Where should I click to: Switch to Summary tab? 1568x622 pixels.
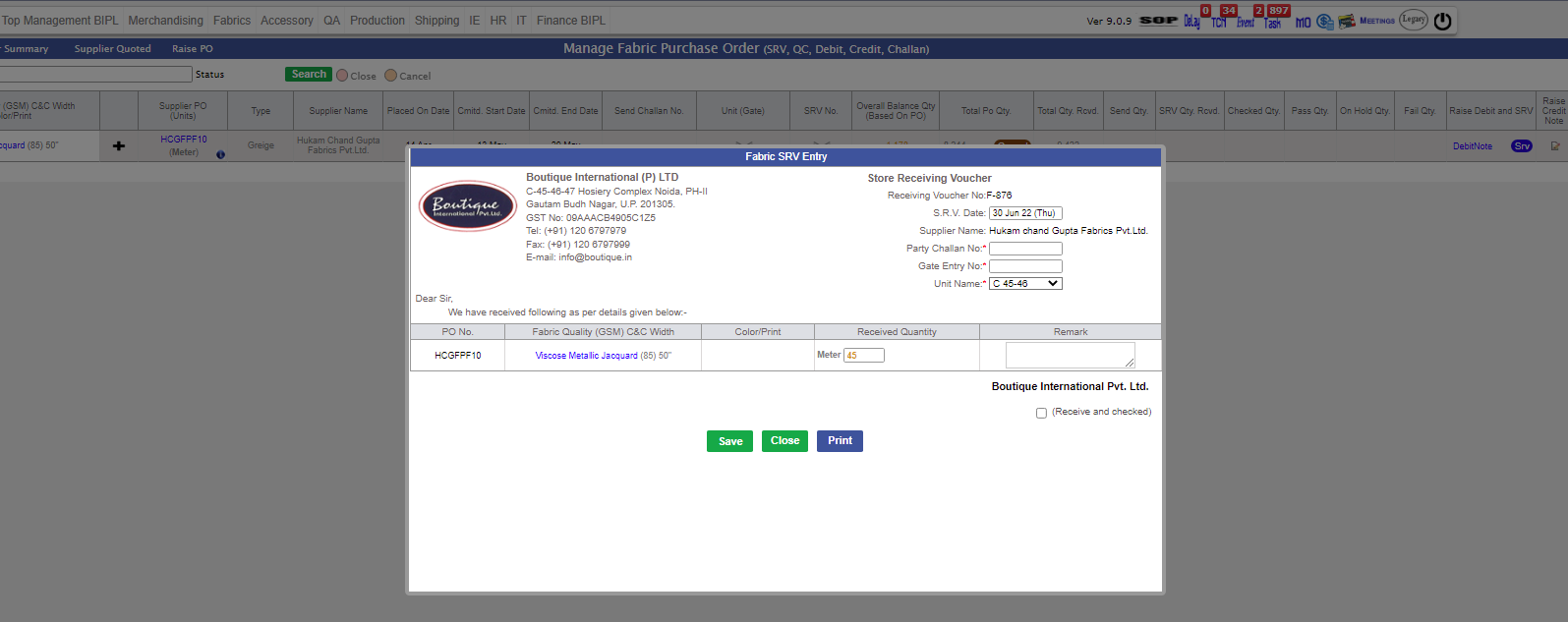coord(25,49)
